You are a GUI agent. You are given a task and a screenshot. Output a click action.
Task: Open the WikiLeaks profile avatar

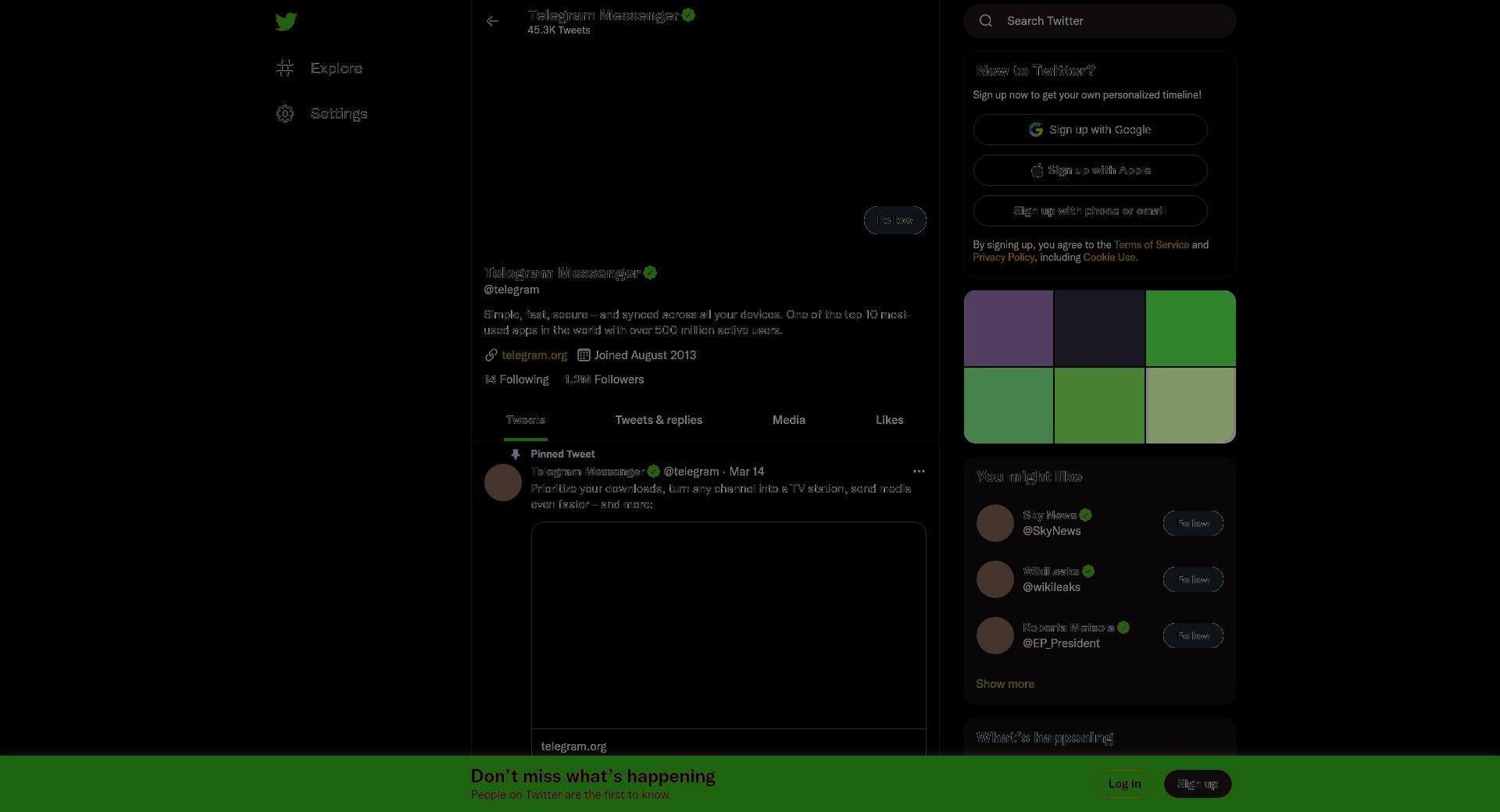[x=995, y=579]
